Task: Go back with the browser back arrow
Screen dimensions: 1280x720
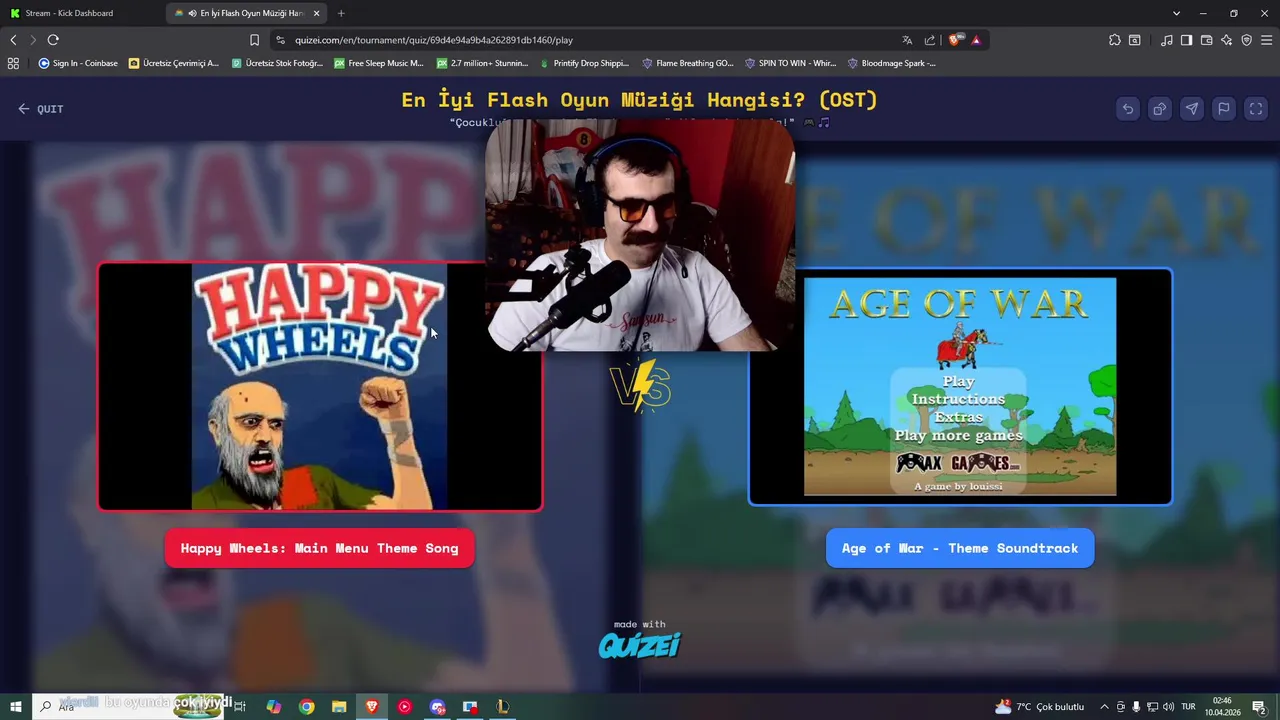Action: (13, 40)
